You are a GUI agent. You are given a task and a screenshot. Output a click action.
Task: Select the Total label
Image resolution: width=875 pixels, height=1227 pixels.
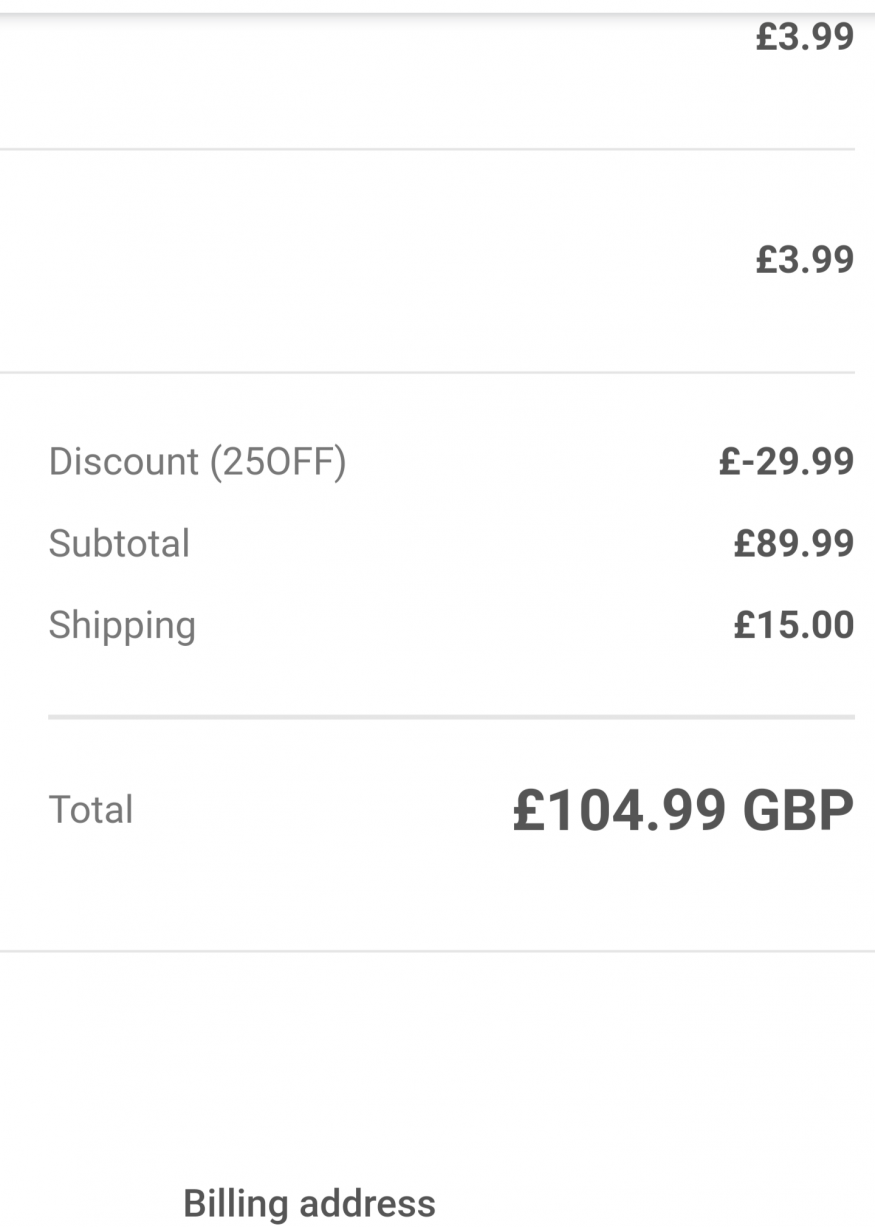tap(91, 809)
